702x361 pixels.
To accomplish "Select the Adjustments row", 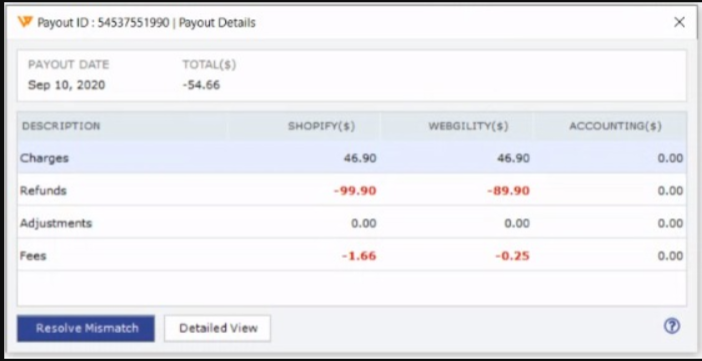I will click(x=351, y=223).
